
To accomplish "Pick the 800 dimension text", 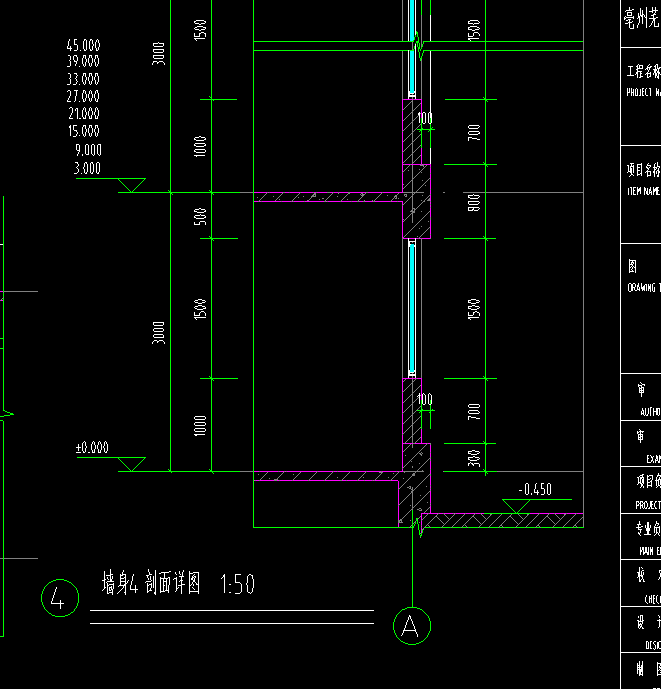I will pos(474,203).
